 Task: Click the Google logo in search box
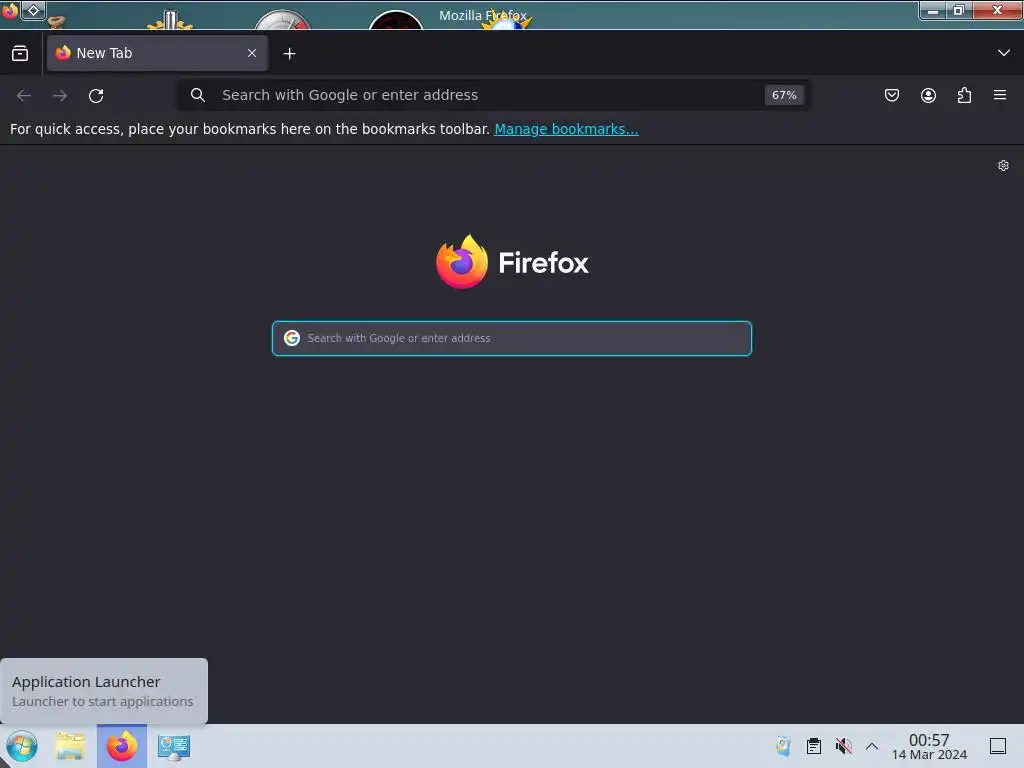click(292, 338)
